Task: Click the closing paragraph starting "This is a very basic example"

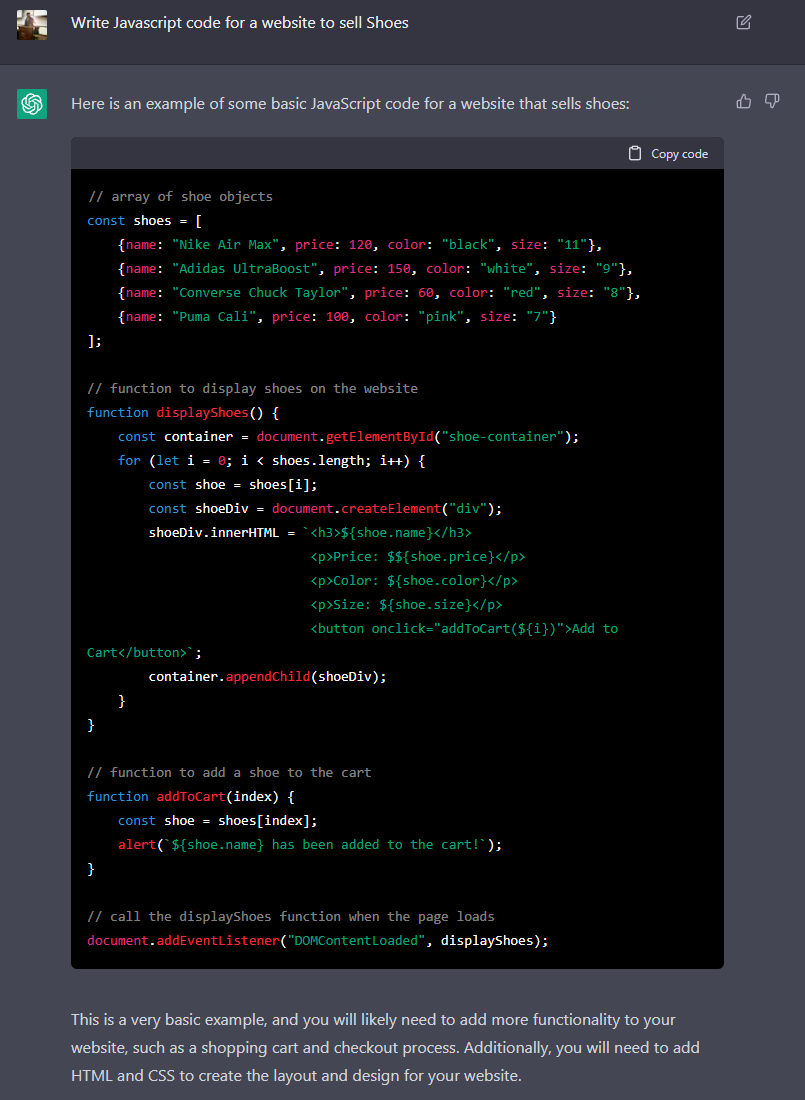Action: [x=385, y=1047]
